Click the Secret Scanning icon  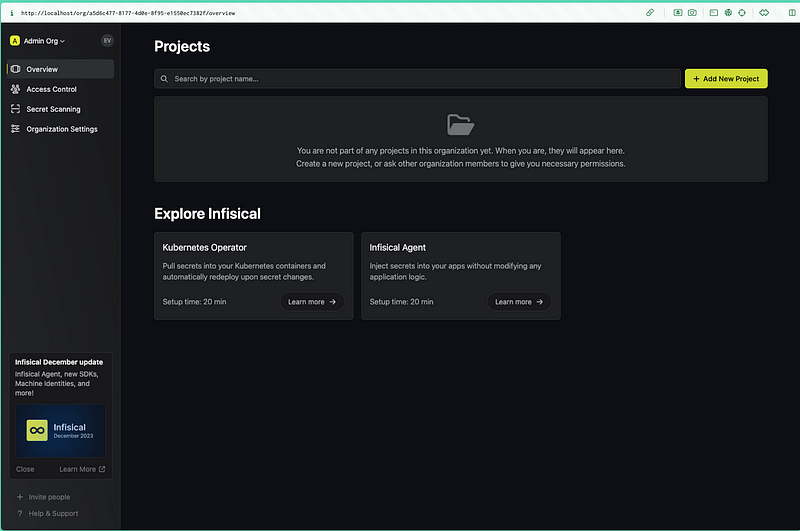pos(15,109)
